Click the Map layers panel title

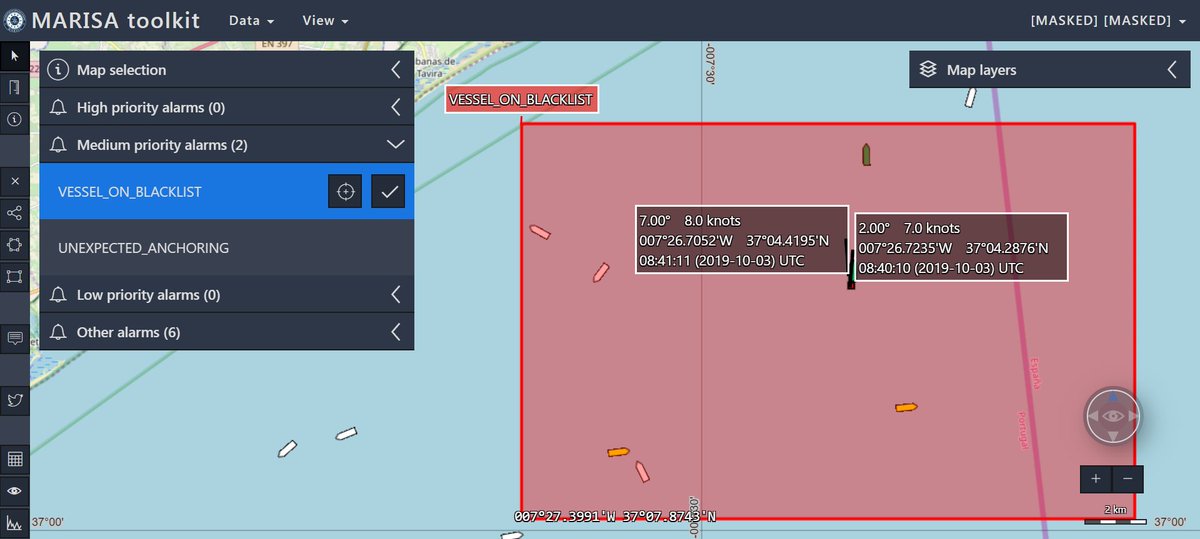pos(982,70)
